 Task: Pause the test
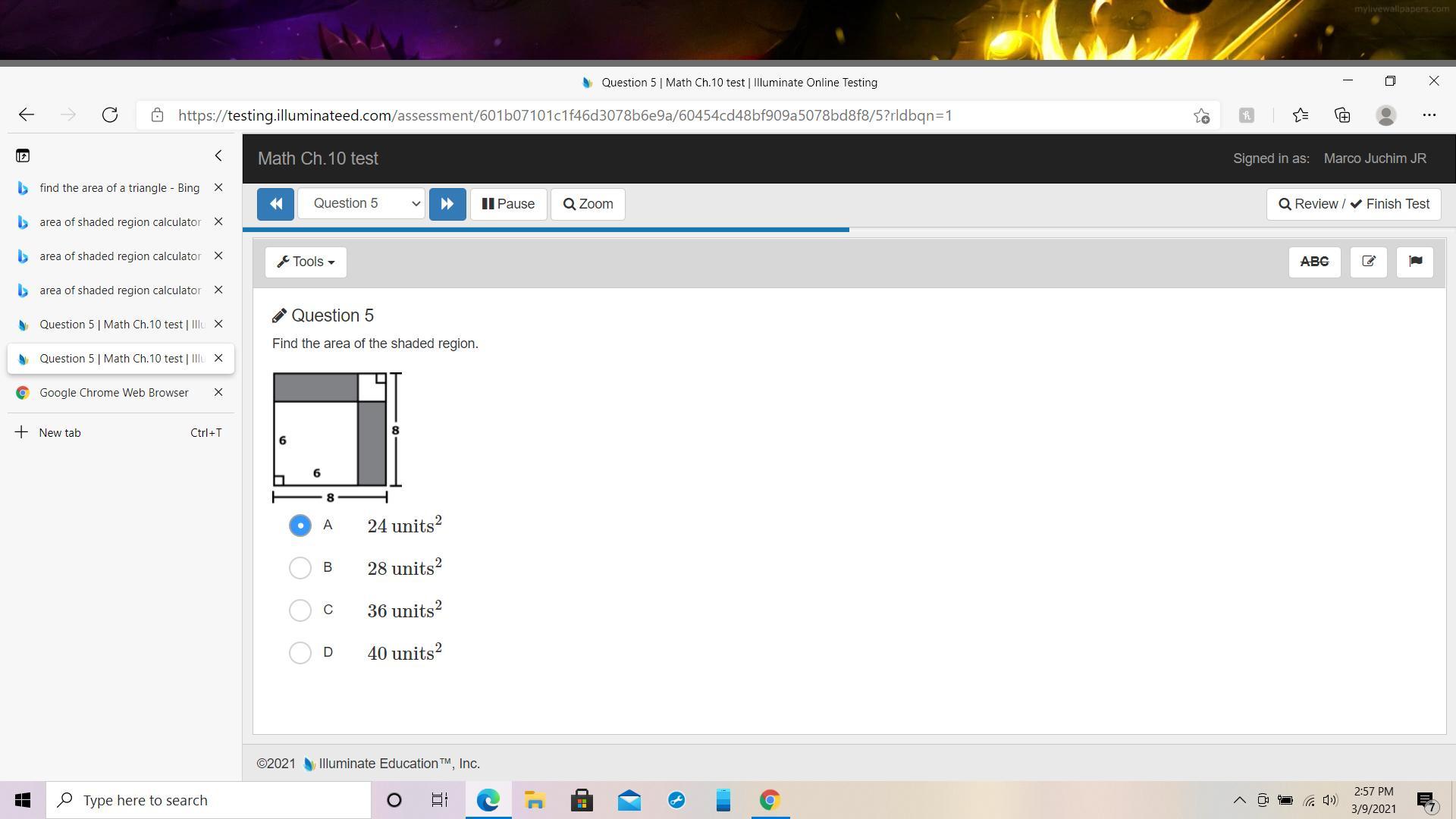(x=508, y=204)
